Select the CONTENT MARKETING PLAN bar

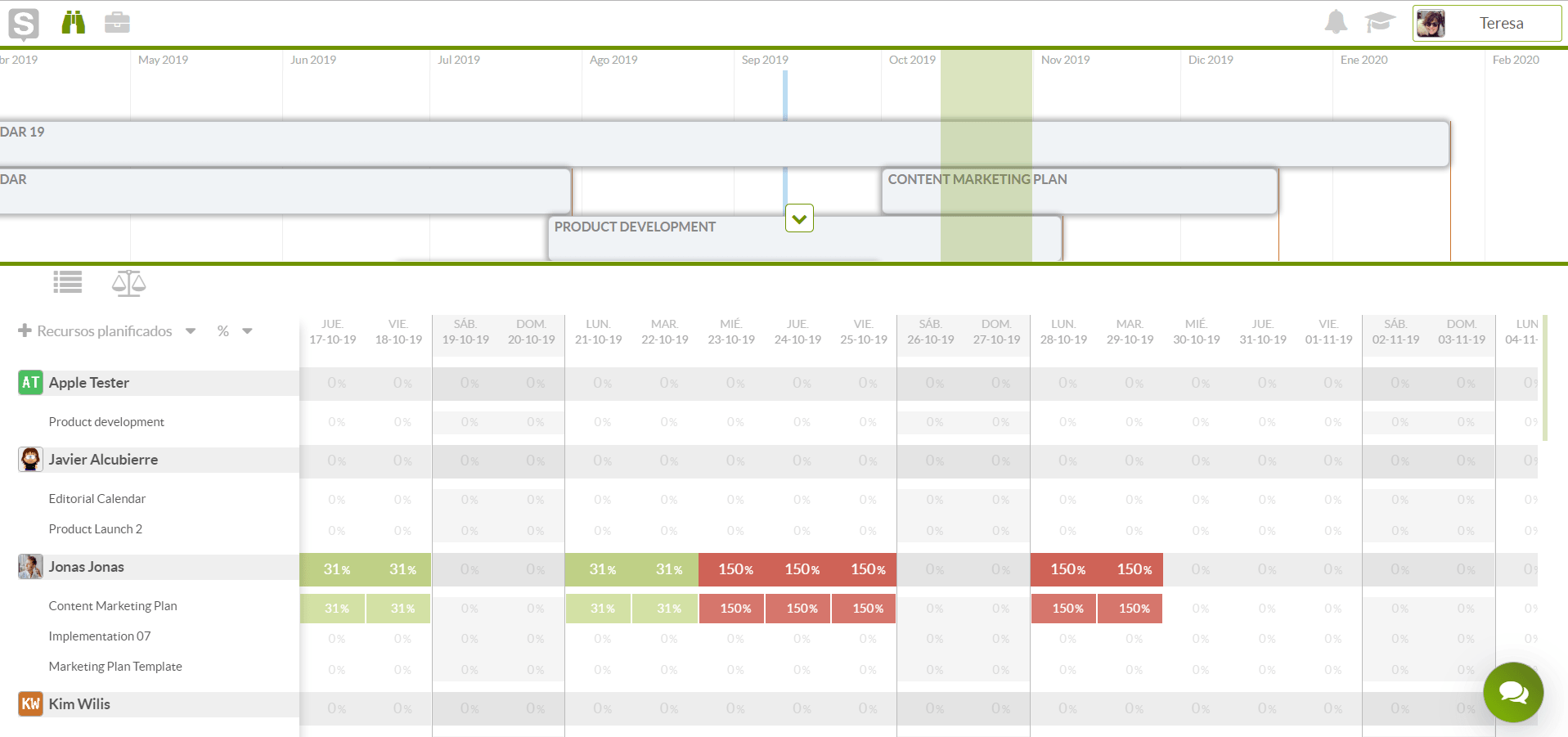(1080, 191)
